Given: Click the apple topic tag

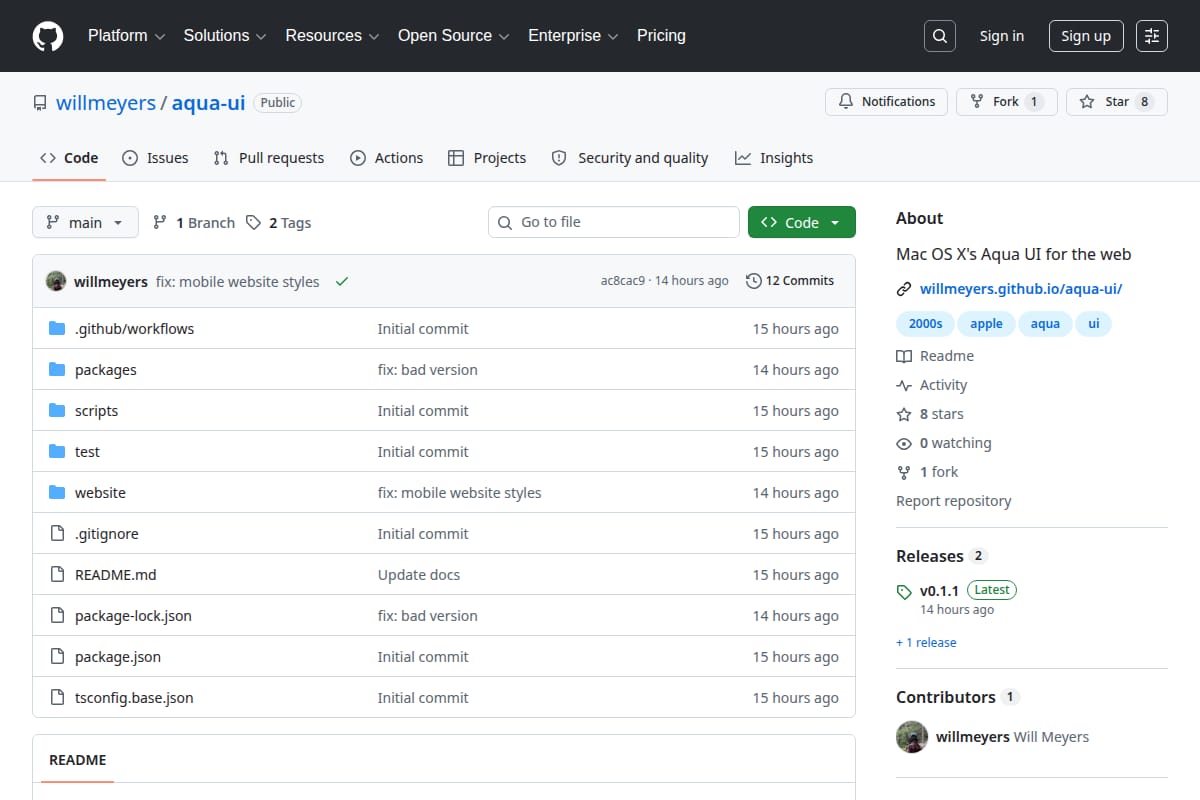Looking at the screenshot, I should [986, 324].
